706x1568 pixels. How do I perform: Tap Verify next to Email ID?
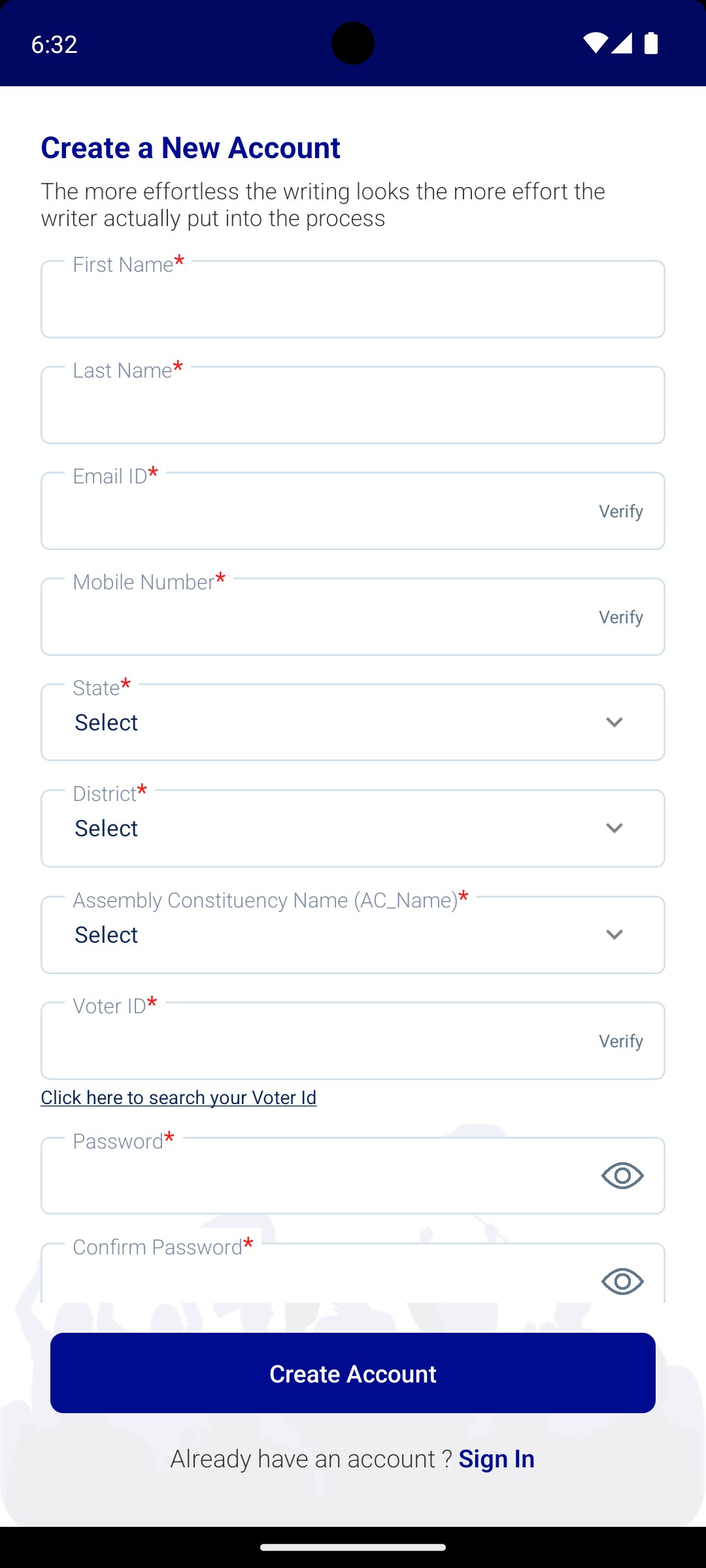(620, 512)
